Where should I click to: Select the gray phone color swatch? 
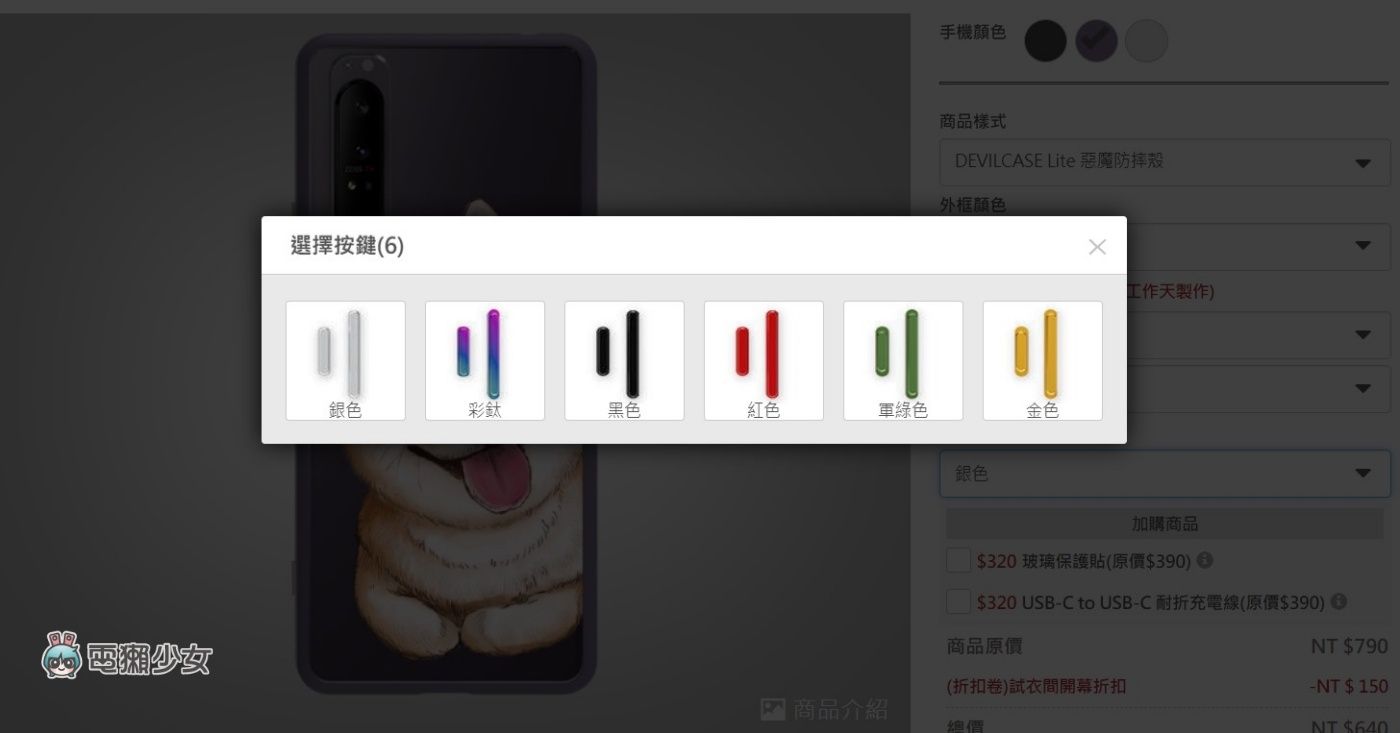pos(1146,41)
